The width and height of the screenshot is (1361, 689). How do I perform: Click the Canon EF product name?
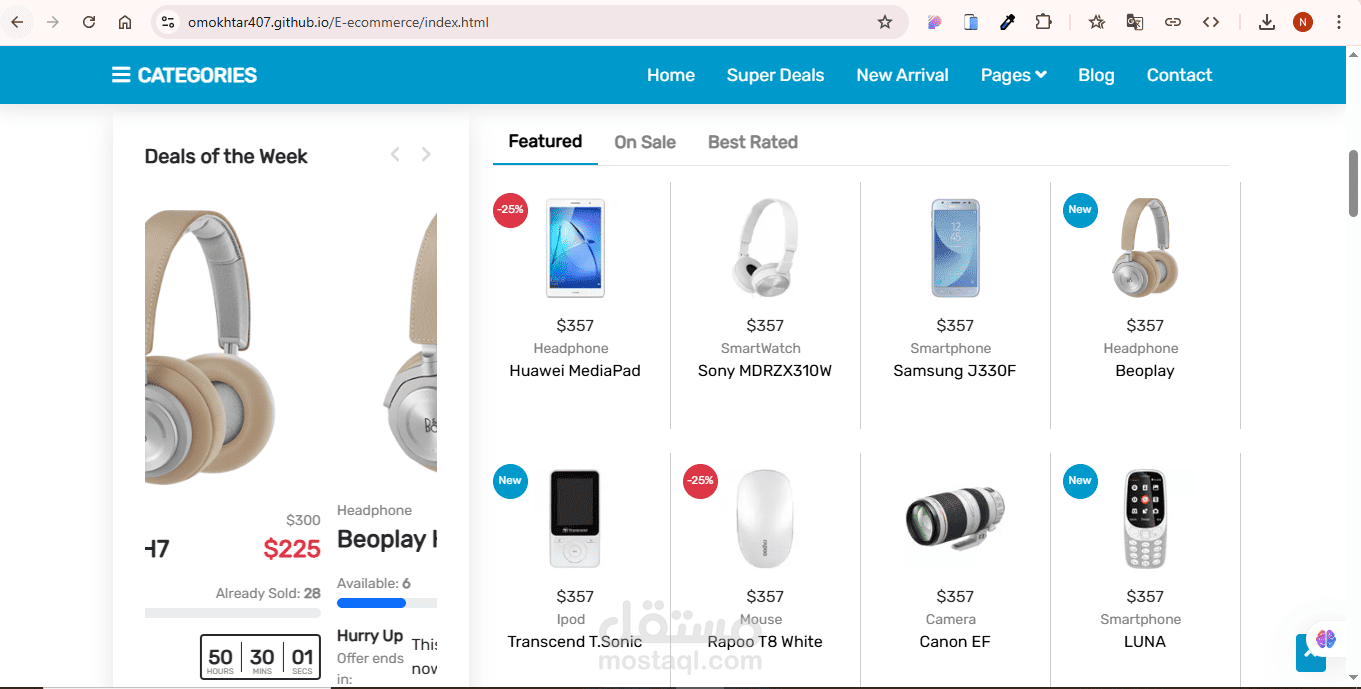(955, 642)
